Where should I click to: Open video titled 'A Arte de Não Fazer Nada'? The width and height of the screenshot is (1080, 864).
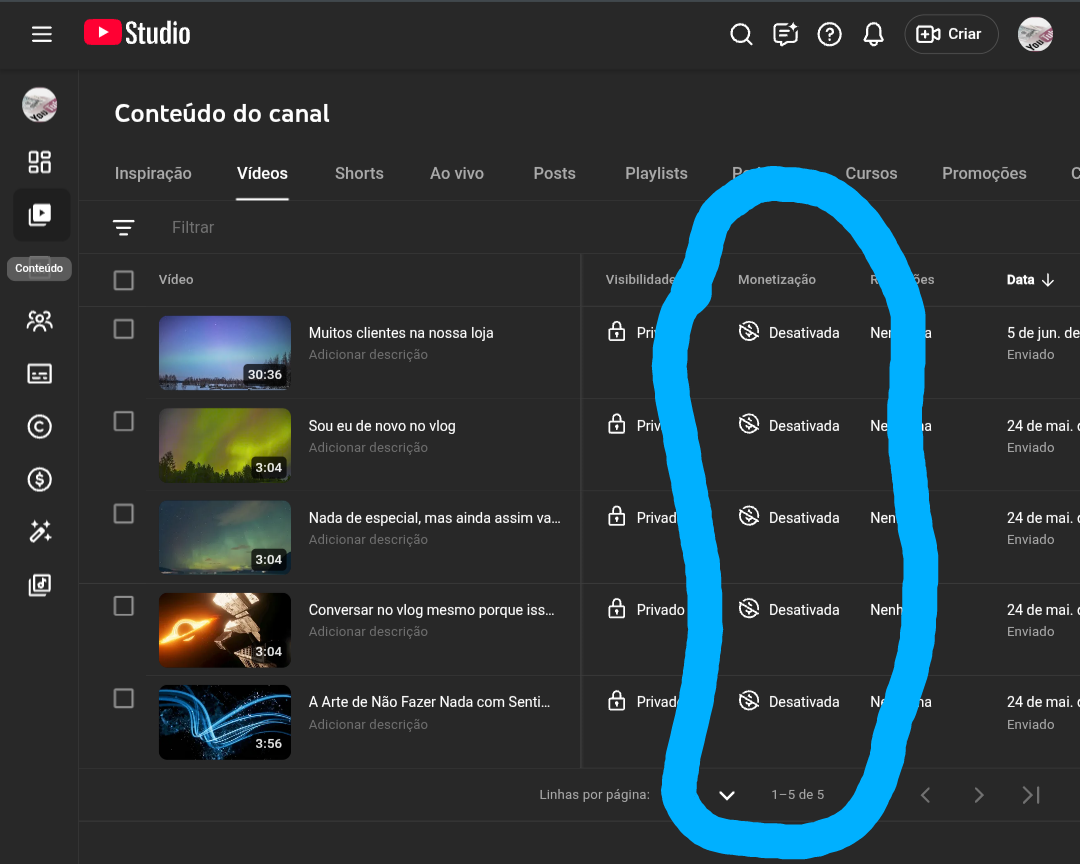[429, 702]
